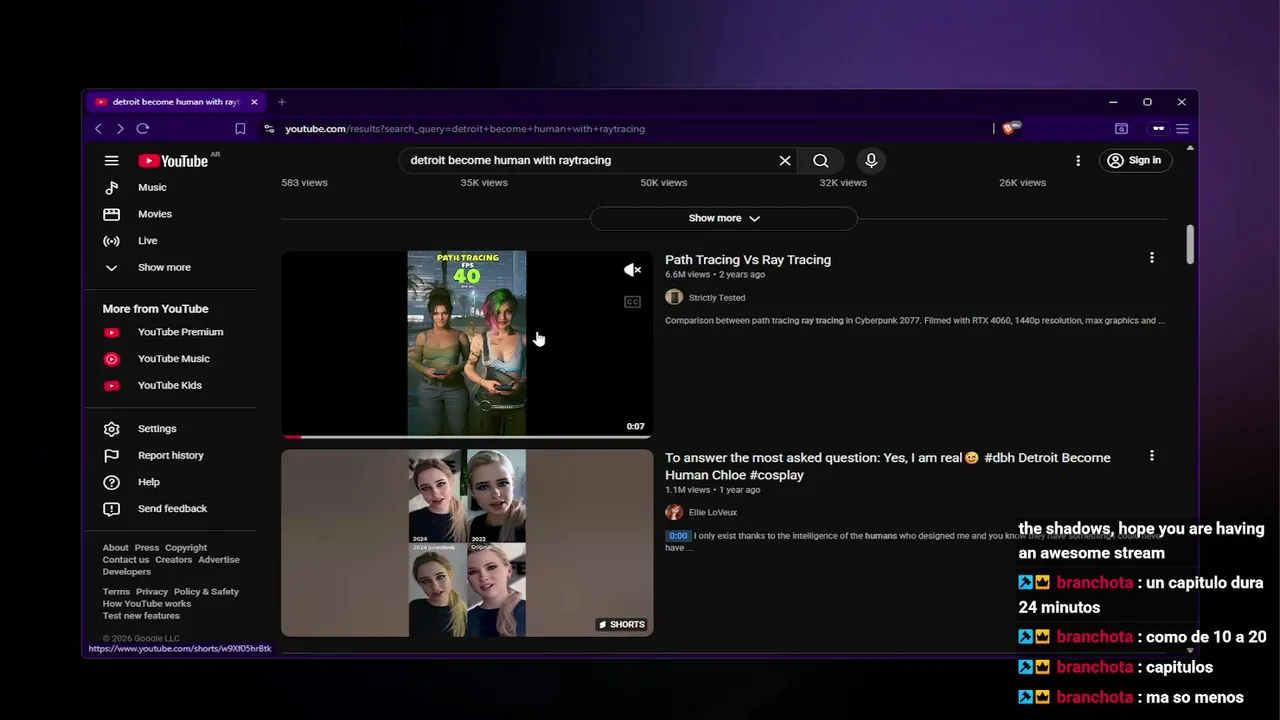Jump to 0:00 timestamp chip
The image size is (1280, 720).
(x=678, y=536)
